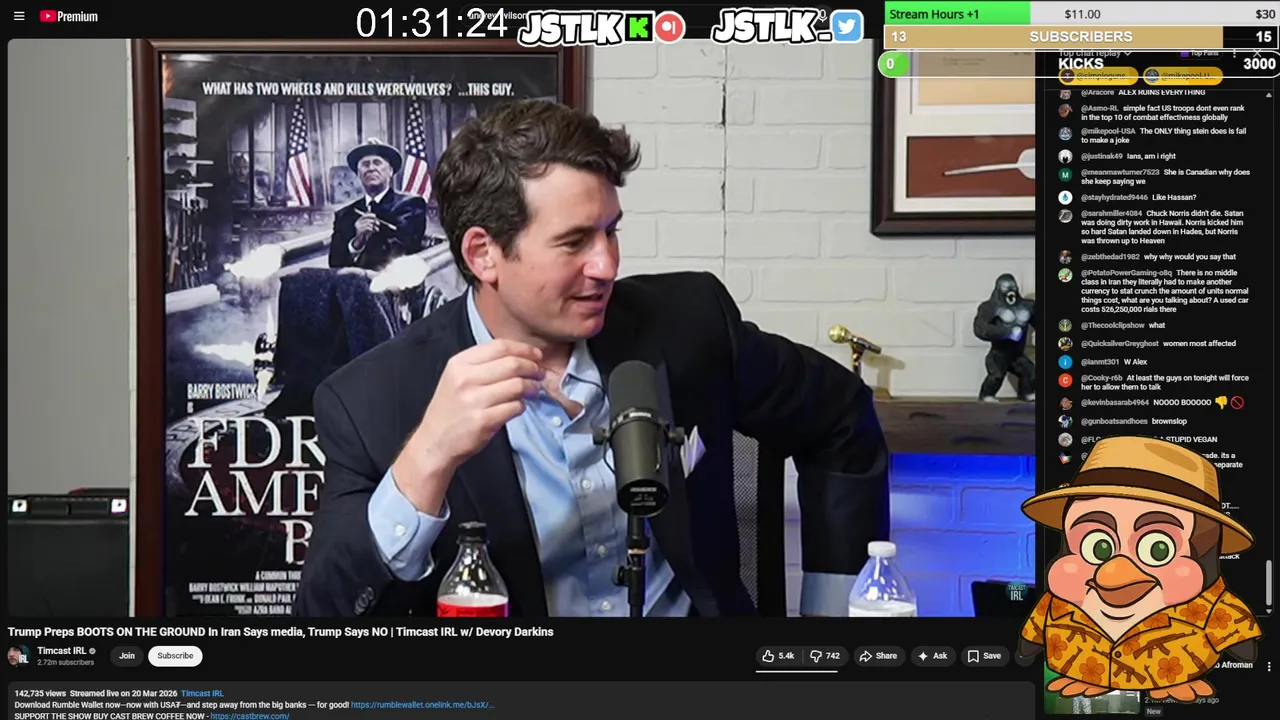Image resolution: width=1280 pixels, height=720 pixels.
Task: Open @stayhydrated9446's Like Hassan message
Action: (x=1138, y=197)
